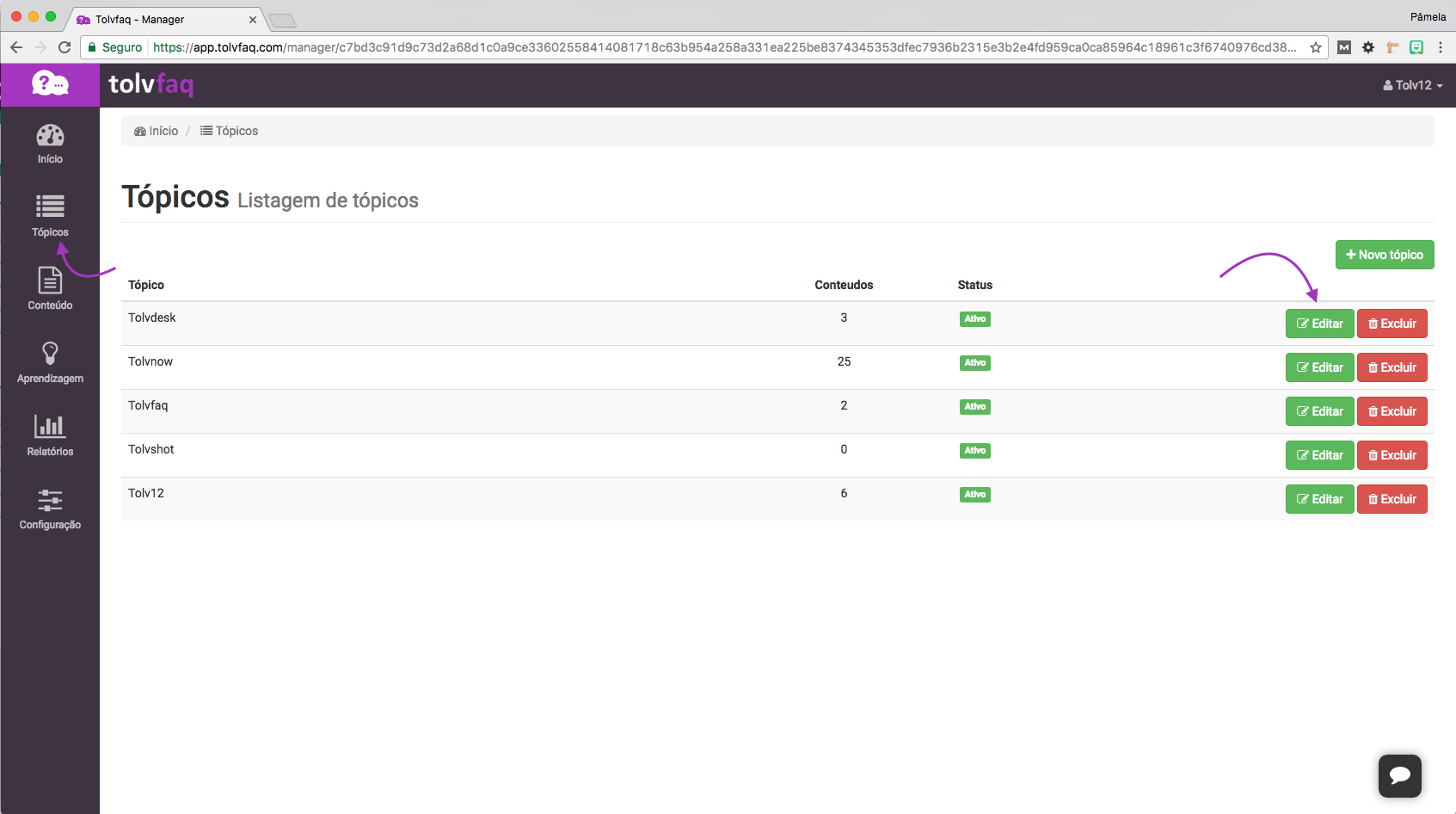Delete the Tolvdesk topic
1456x814 pixels.
click(1392, 324)
